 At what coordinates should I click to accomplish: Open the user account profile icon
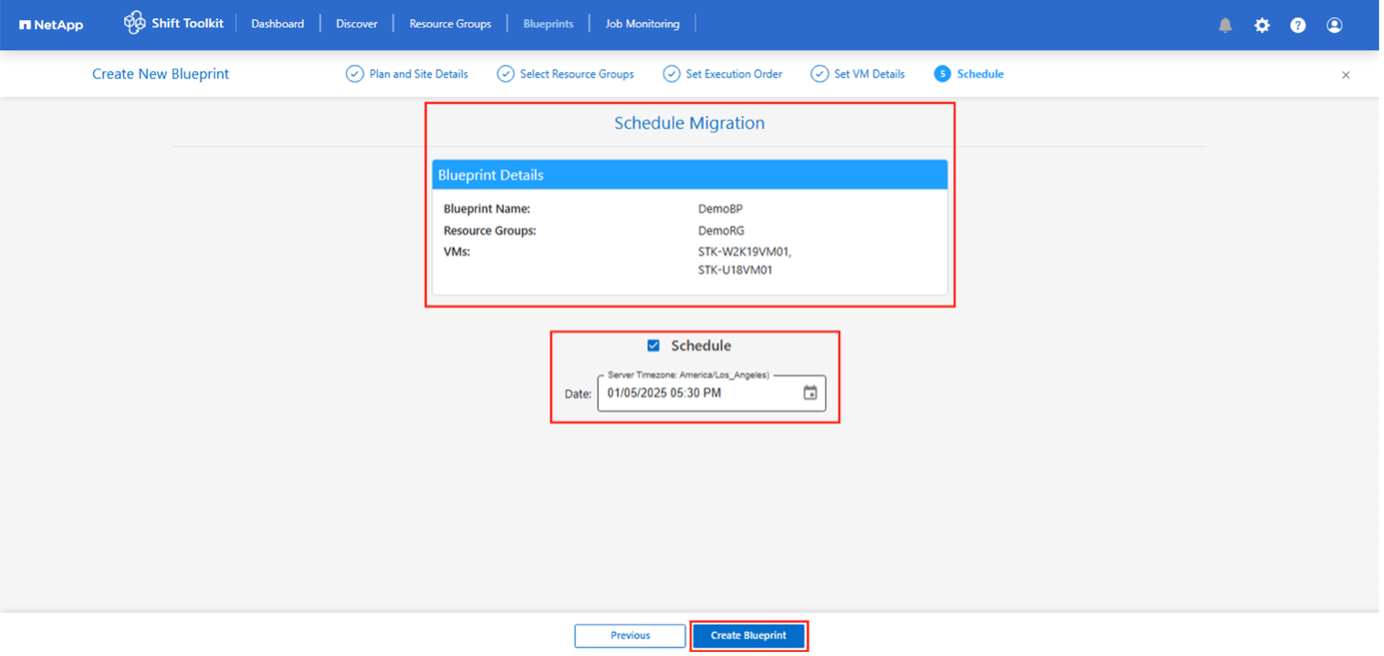(1334, 25)
